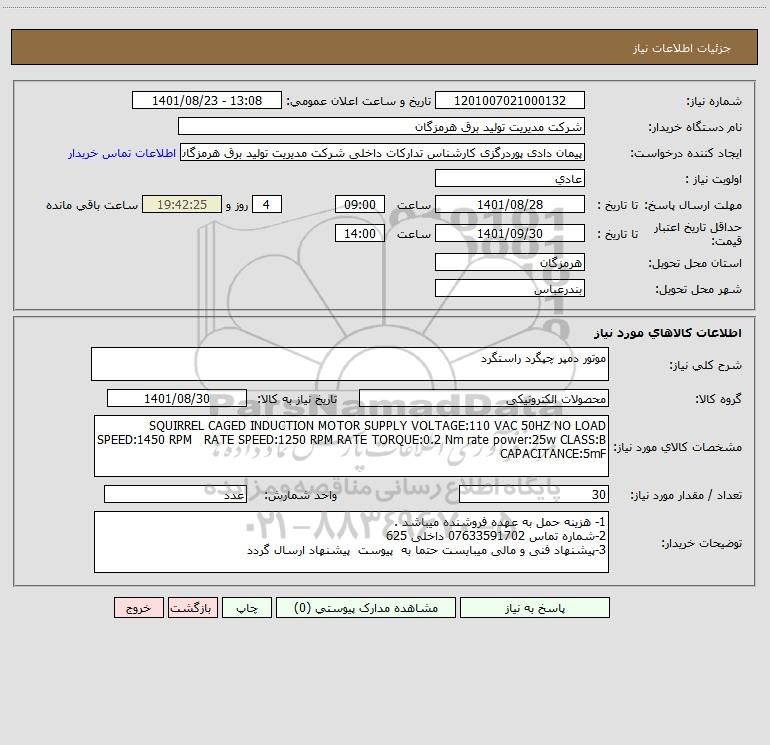
Task: Click the label شماره نیاز:
Action: point(714,102)
